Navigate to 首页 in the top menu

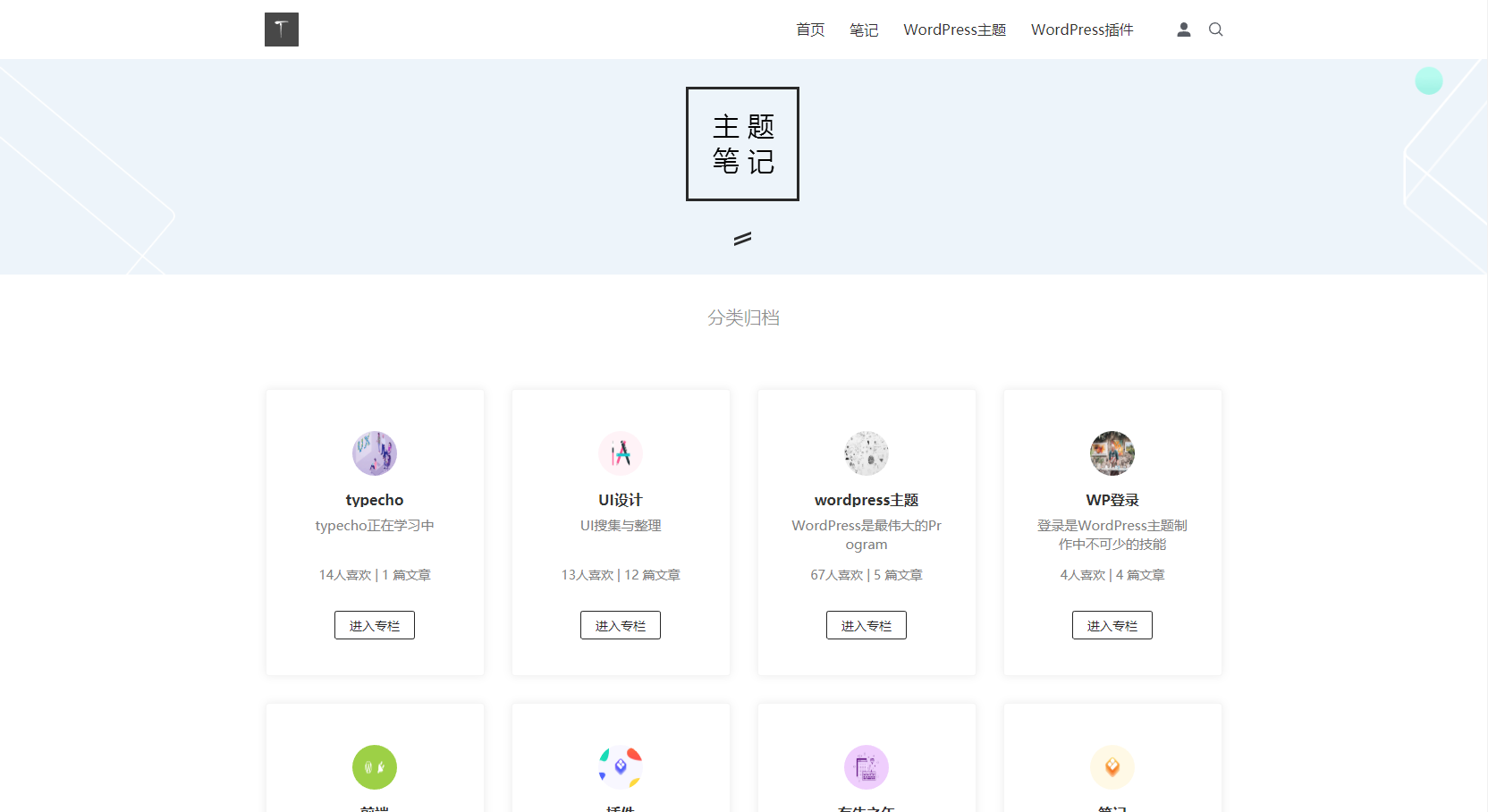click(809, 30)
